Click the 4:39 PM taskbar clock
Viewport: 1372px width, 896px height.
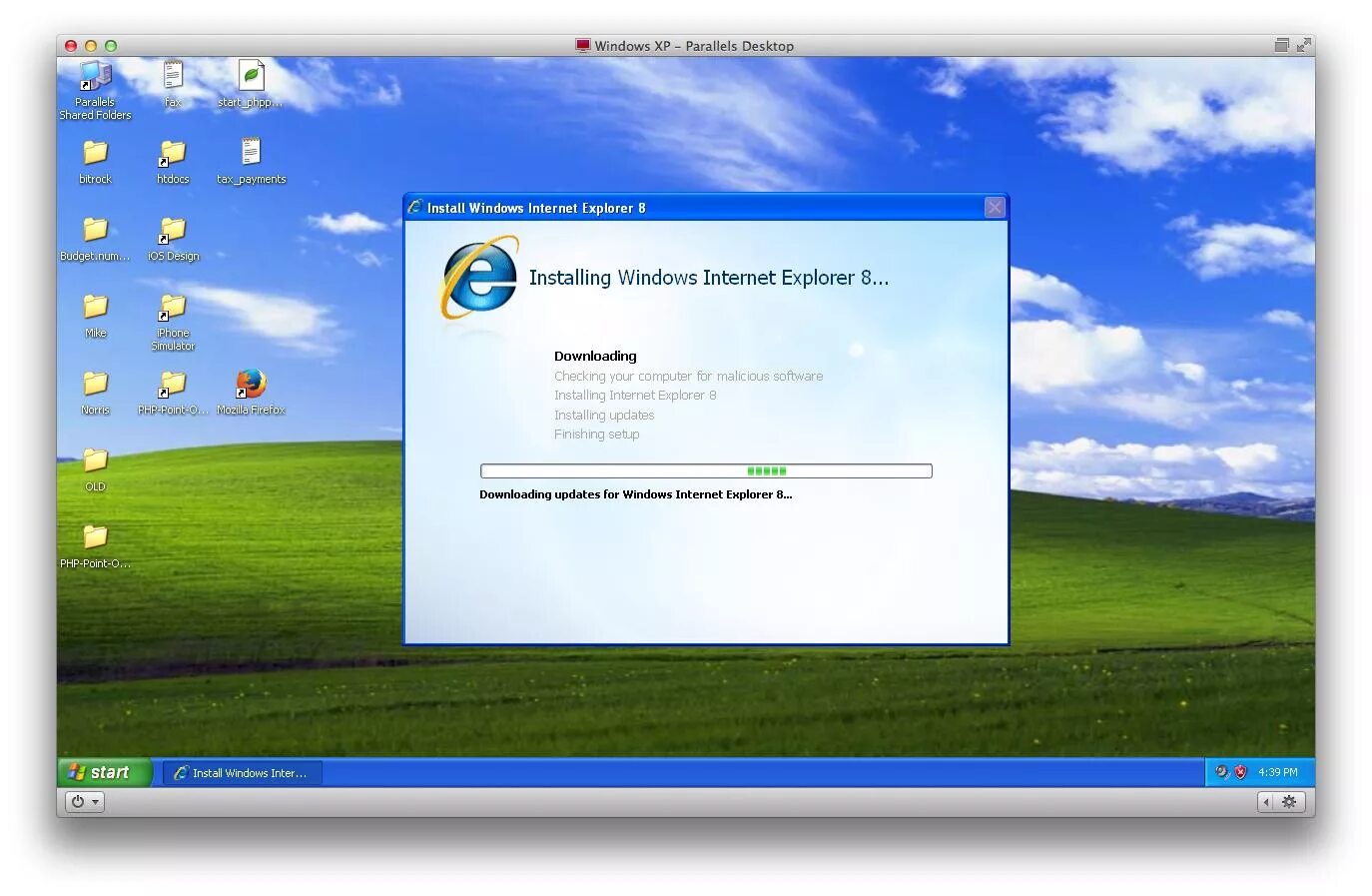coord(1278,772)
